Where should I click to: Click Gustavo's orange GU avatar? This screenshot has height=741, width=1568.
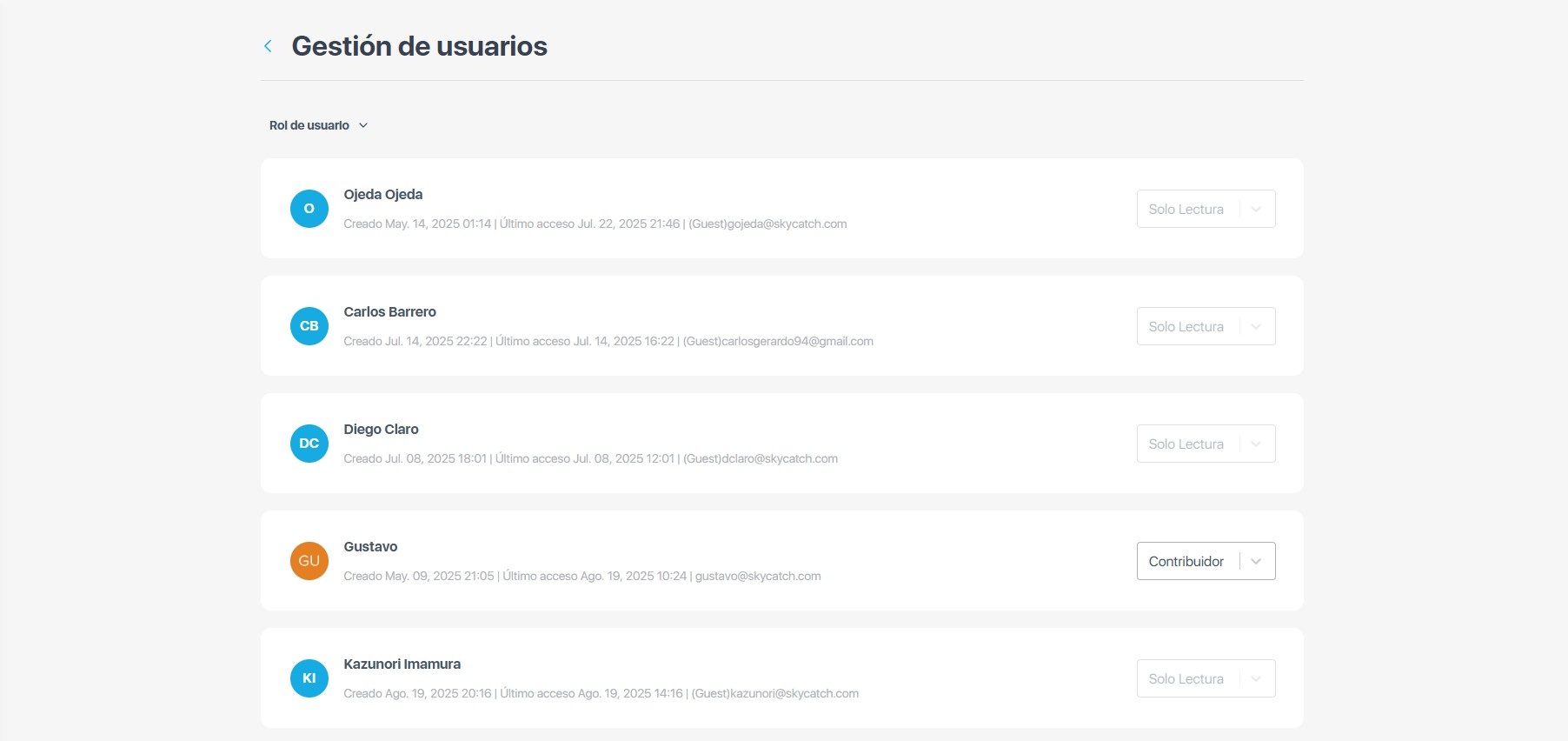[309, 561]
